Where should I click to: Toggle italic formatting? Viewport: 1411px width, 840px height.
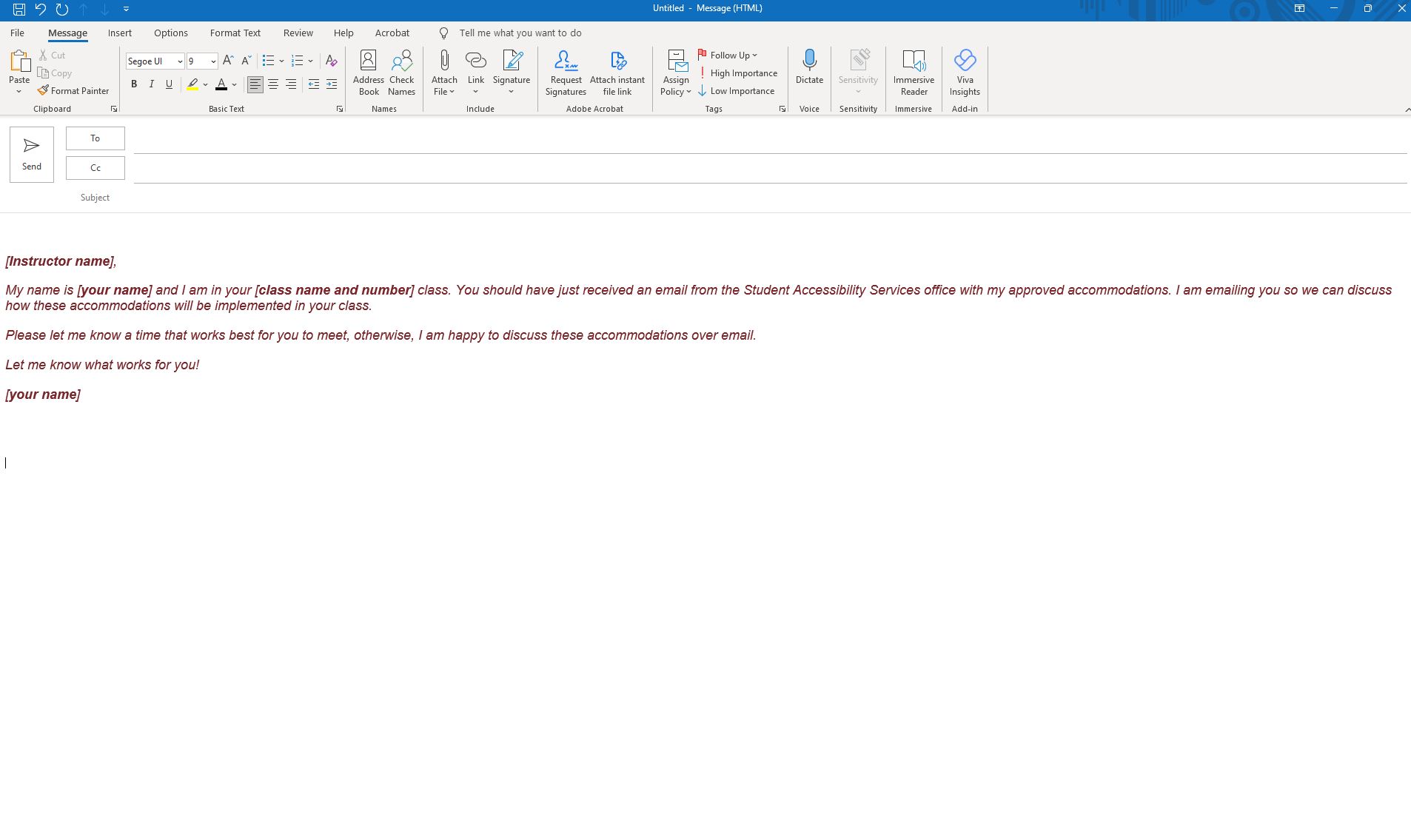pyautogui.click(x=152, y=84)
